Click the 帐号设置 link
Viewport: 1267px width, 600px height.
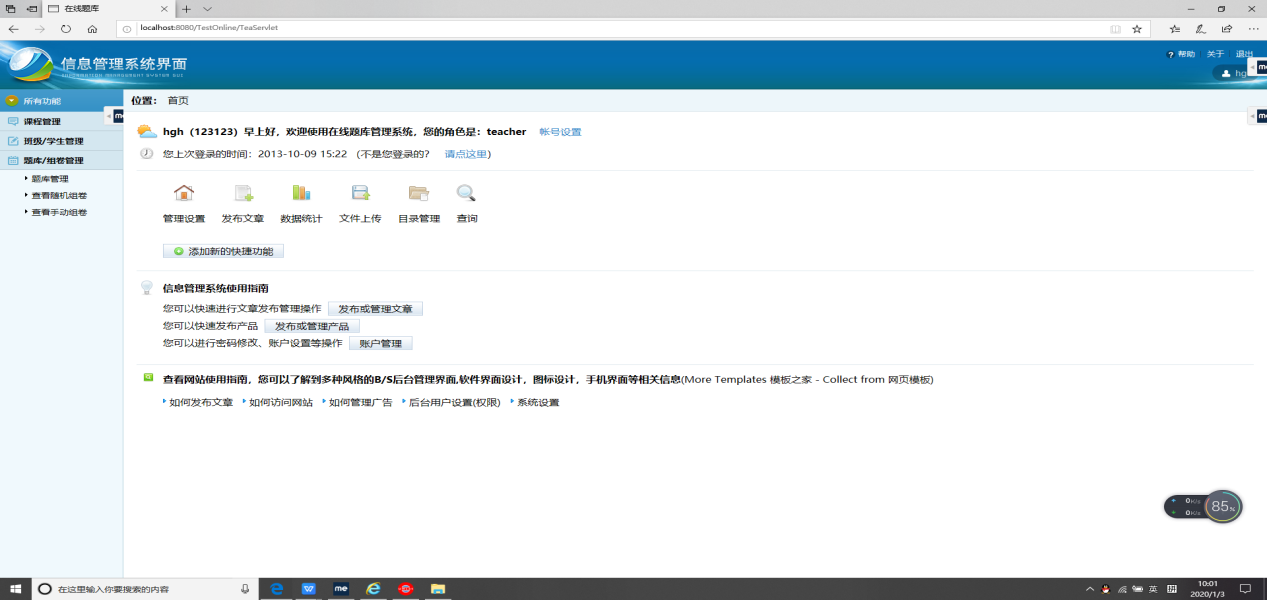(x=560, y=132)
